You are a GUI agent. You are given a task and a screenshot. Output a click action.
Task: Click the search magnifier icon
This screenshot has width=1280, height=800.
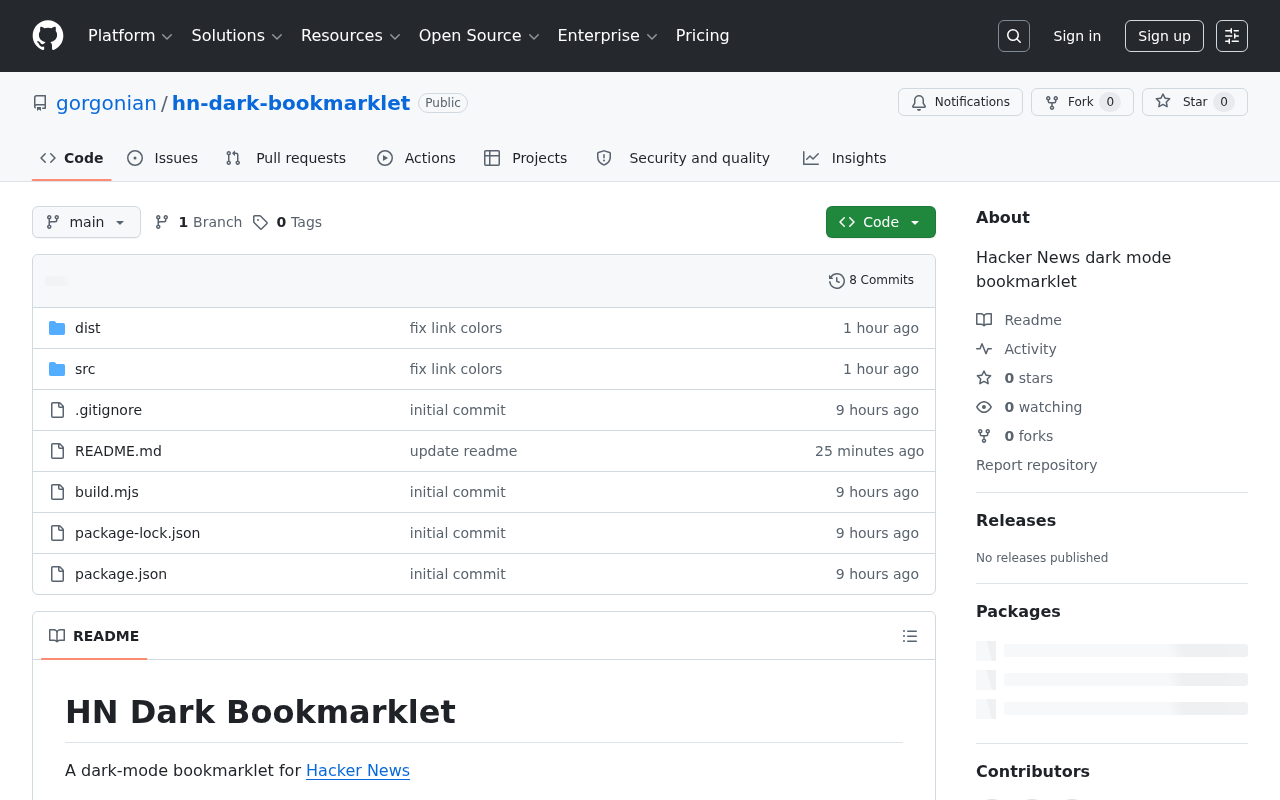(x=1014, y=36)
